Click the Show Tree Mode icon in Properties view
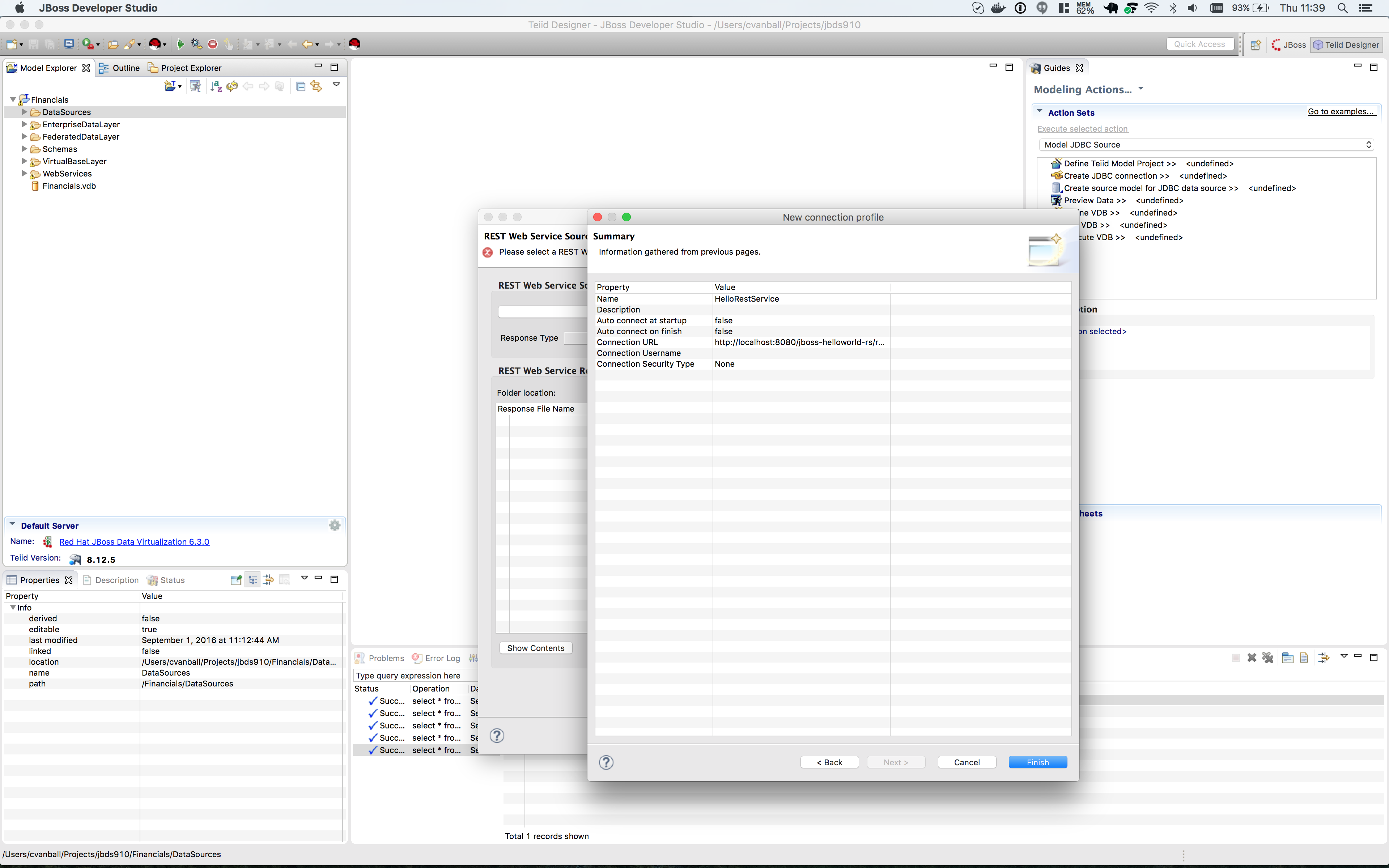 [x=252, y=579]
